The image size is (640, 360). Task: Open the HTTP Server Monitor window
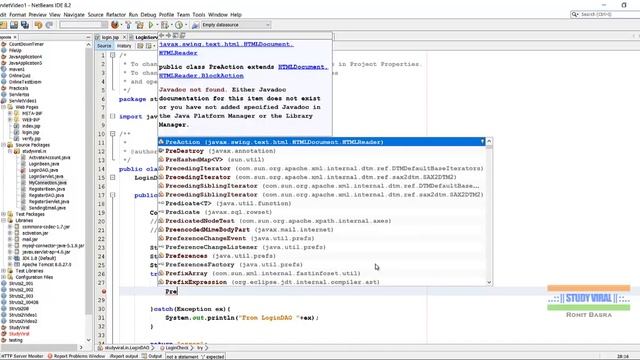[x=22, y=356]
